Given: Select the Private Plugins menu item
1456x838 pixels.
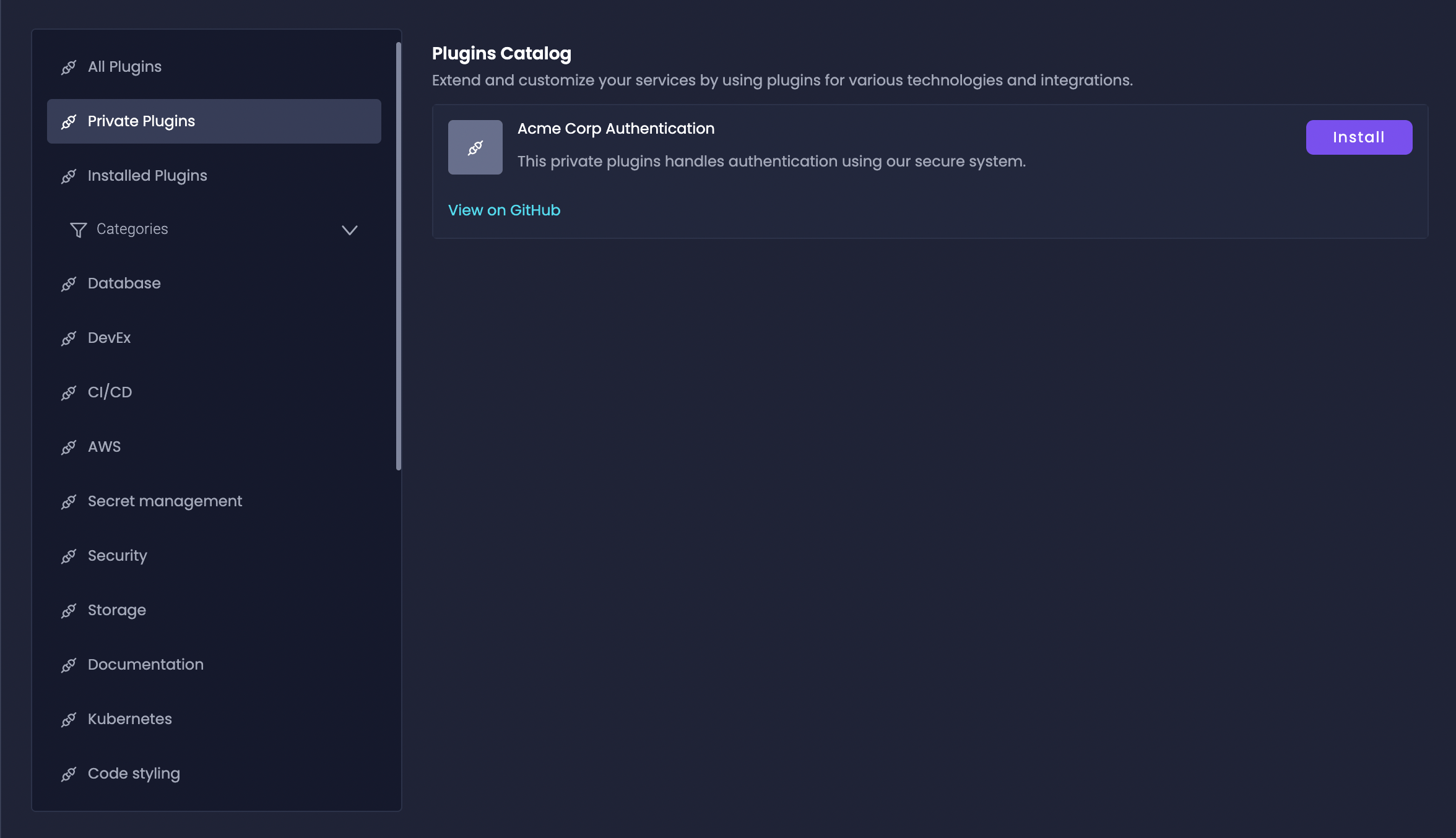Looking at the screenshot, I should 213,121.
